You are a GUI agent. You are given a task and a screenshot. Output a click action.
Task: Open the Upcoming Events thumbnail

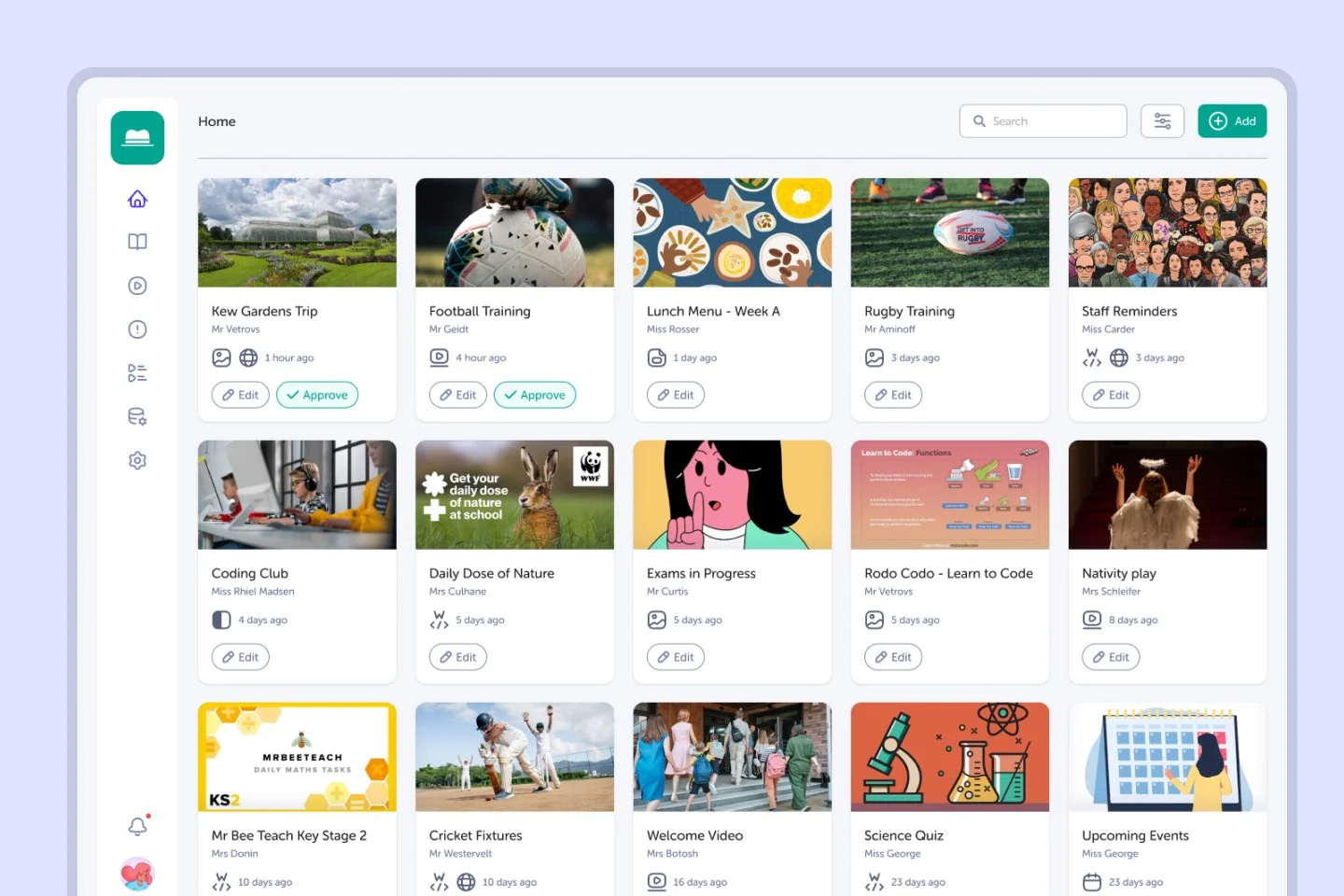[1168, 757]
